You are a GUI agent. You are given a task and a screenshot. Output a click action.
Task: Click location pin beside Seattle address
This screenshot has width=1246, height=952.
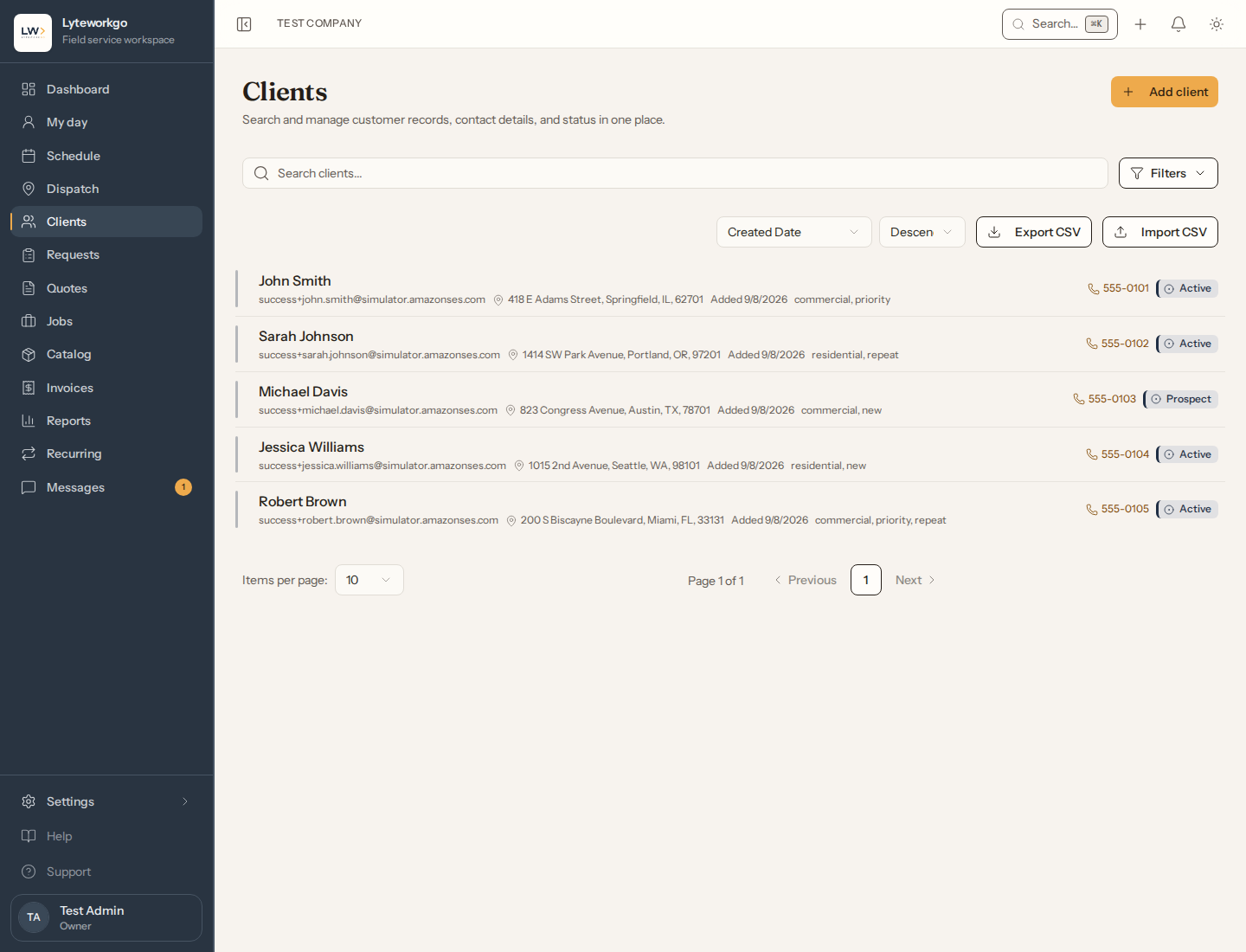click(x=519, y=466)
